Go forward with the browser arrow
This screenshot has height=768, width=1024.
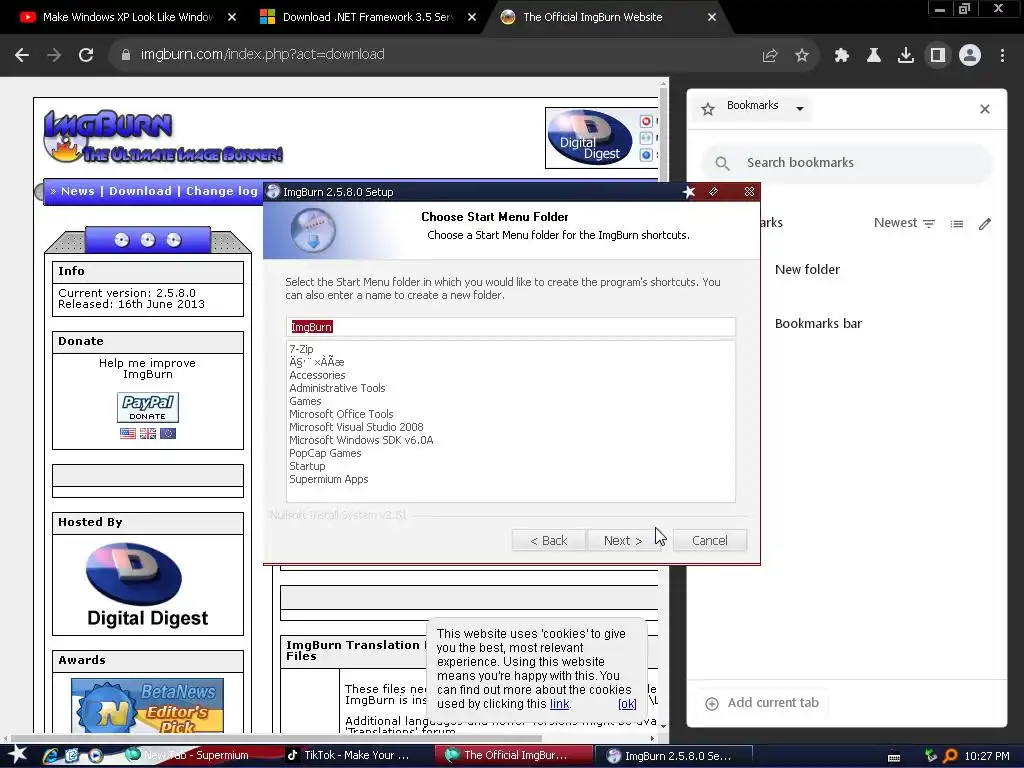pyautogui.click(x=54, y=55)
